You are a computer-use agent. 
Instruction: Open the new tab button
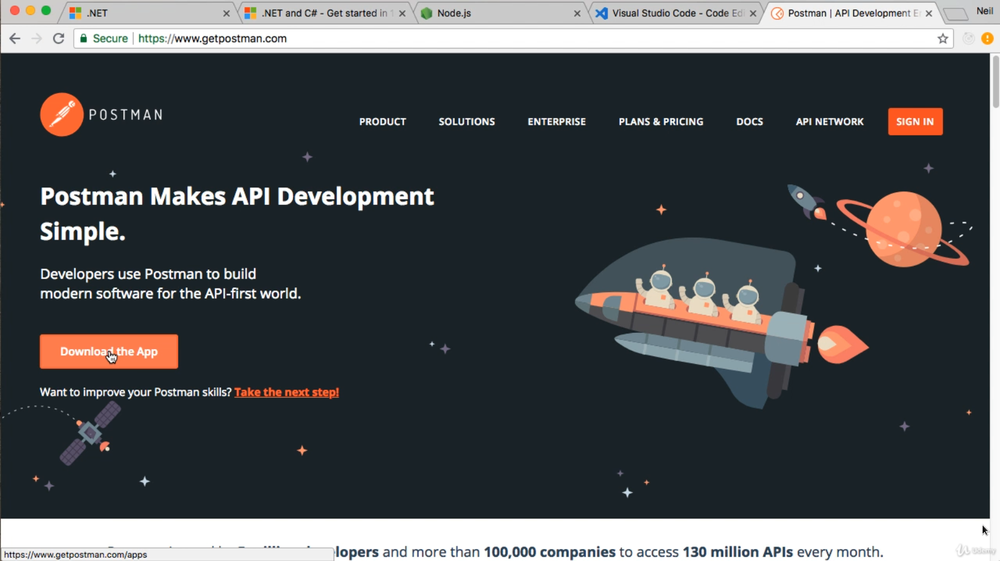click(x=955, y=14)
